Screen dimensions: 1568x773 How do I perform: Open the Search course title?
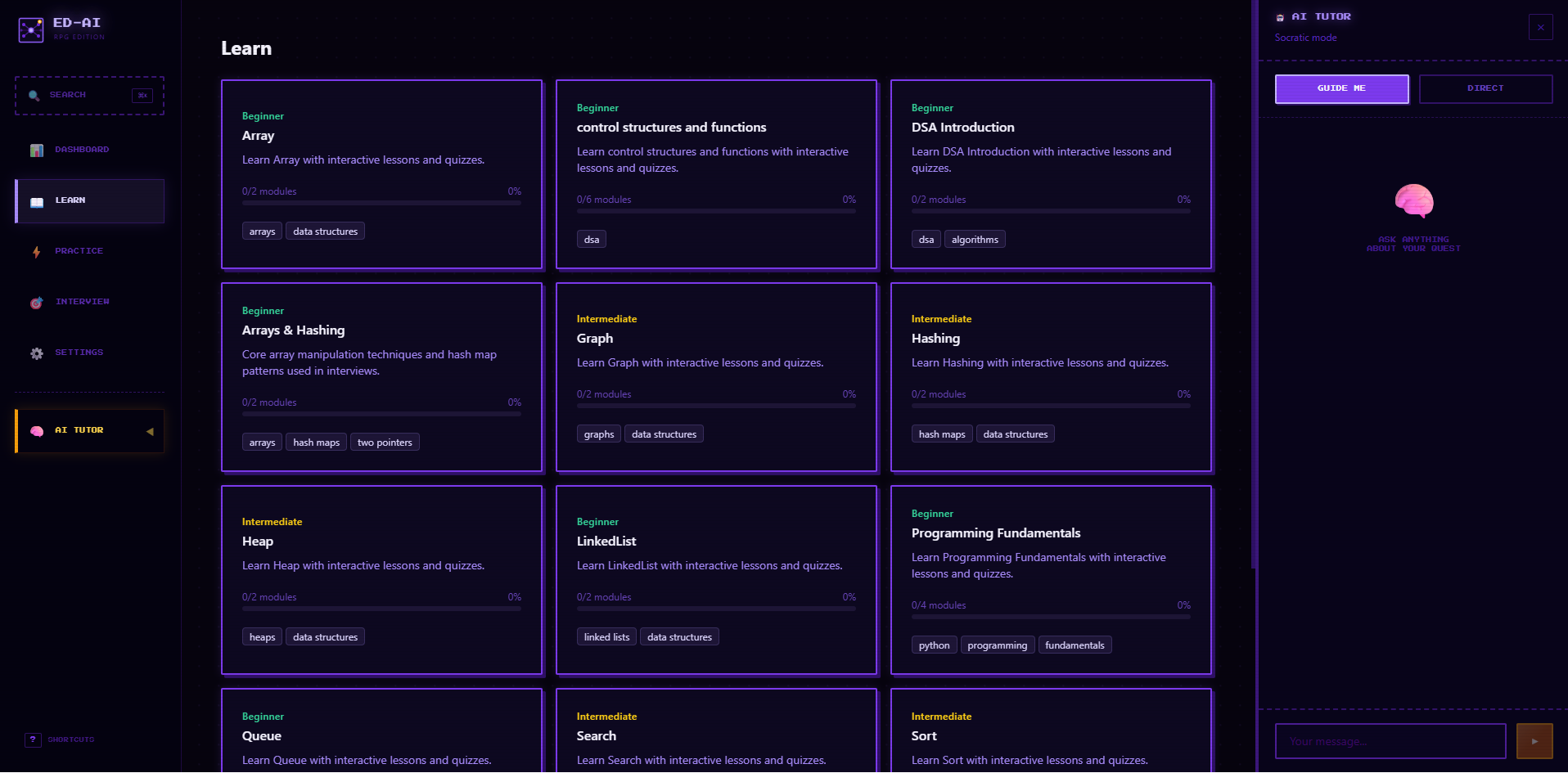tap(597, 735)
